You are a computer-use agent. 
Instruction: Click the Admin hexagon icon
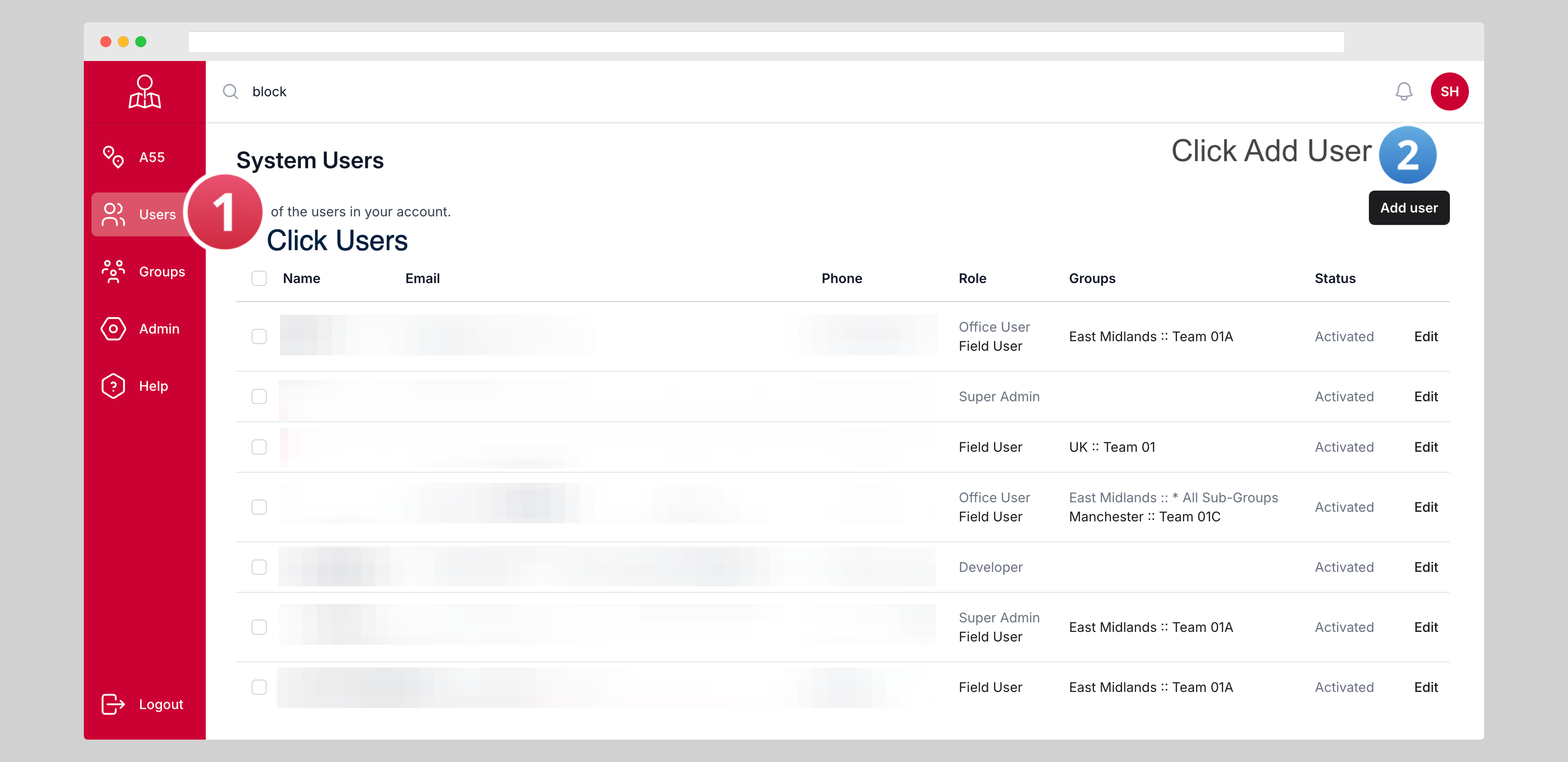pos(113,329)
